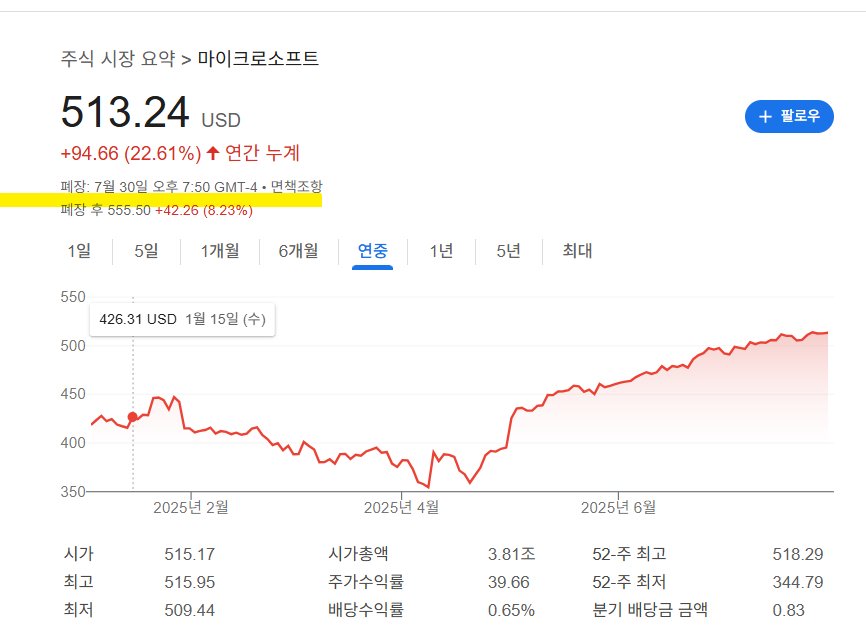Click the 350 y-axis label

tap(73, 492)
